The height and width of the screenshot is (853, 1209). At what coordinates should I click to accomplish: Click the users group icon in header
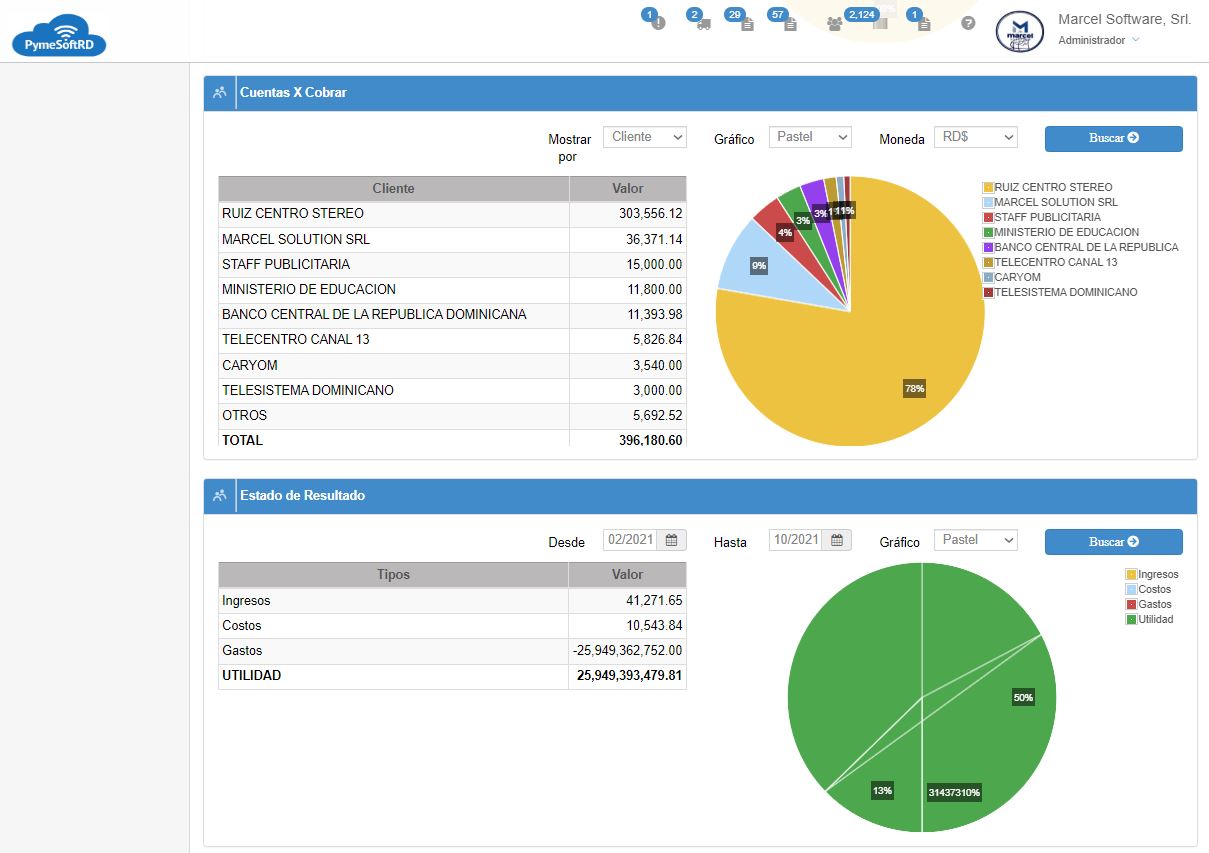(x=834, y=23)
